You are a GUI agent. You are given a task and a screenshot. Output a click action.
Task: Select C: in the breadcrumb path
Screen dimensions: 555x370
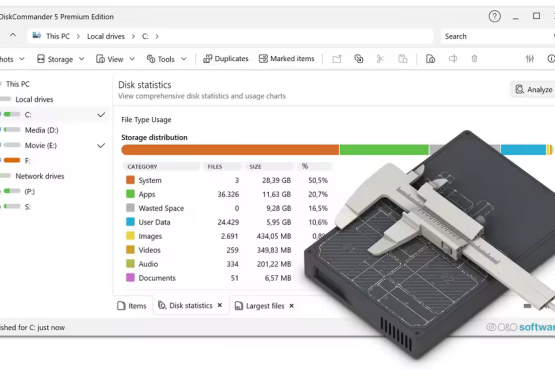145,36
